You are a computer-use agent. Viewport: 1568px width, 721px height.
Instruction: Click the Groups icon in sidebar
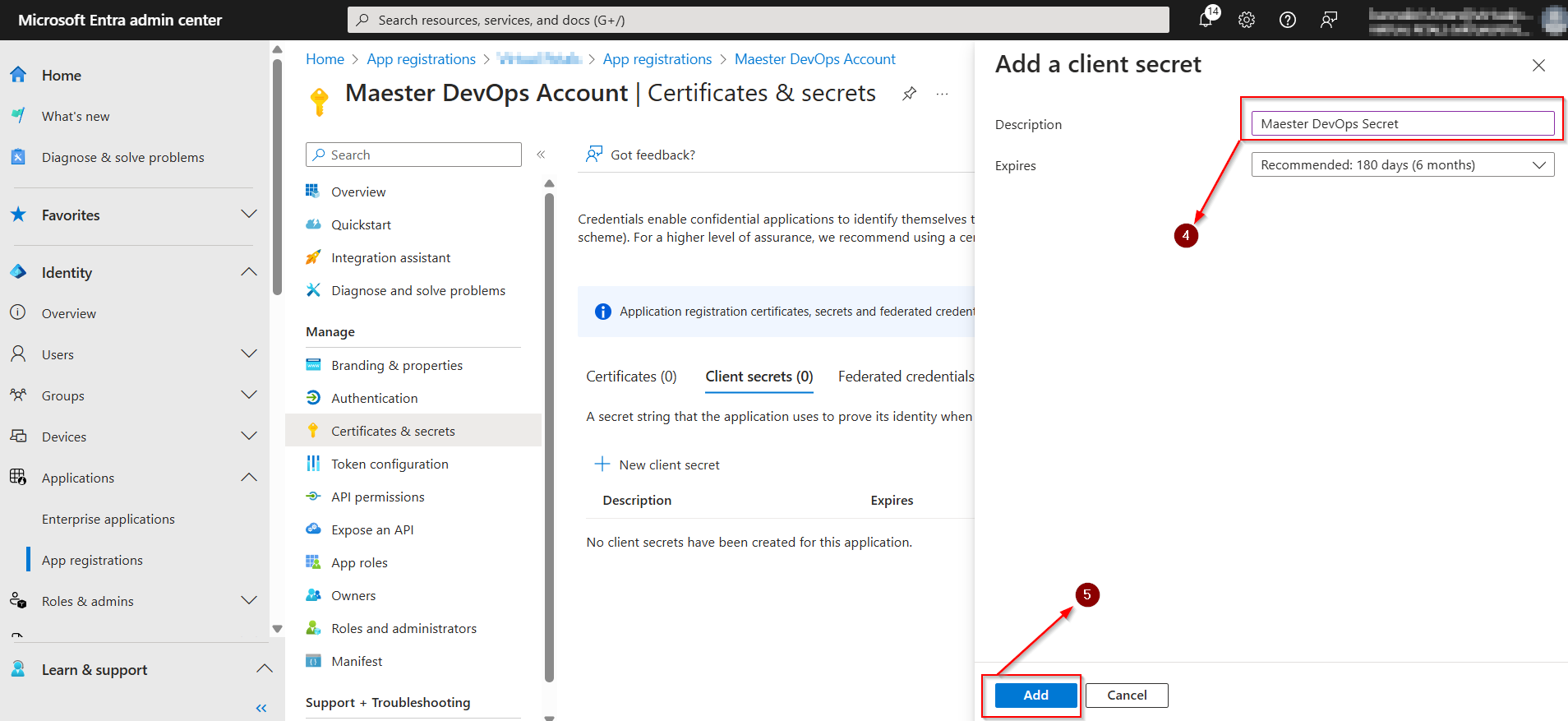tap(18, 395)
